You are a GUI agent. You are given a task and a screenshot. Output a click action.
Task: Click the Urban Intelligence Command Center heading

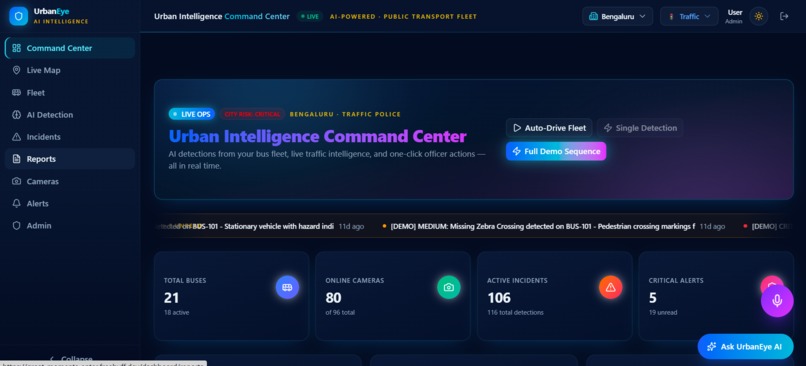[318, 136]
